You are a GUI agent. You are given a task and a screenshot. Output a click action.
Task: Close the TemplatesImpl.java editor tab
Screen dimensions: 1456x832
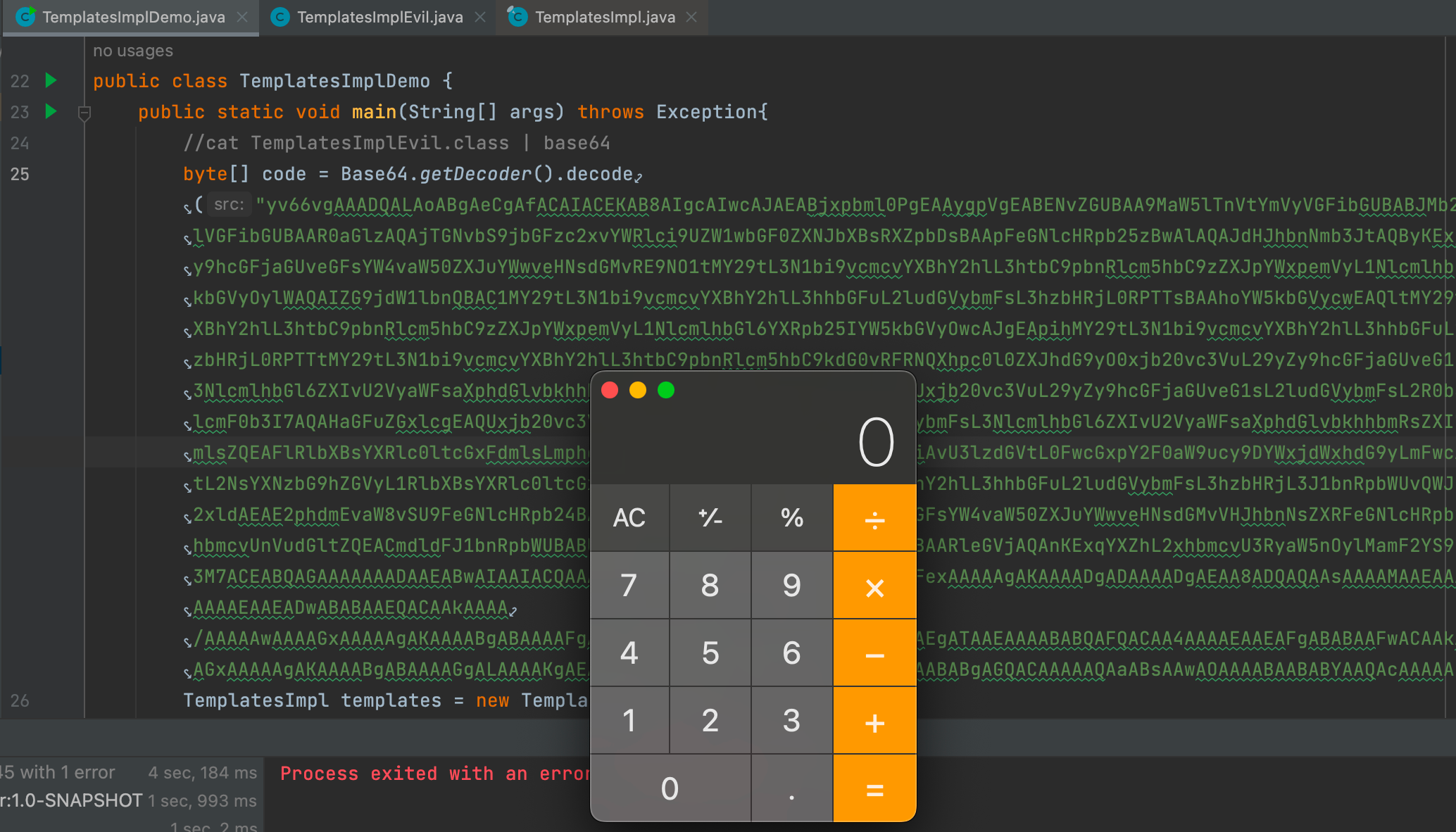691,17
